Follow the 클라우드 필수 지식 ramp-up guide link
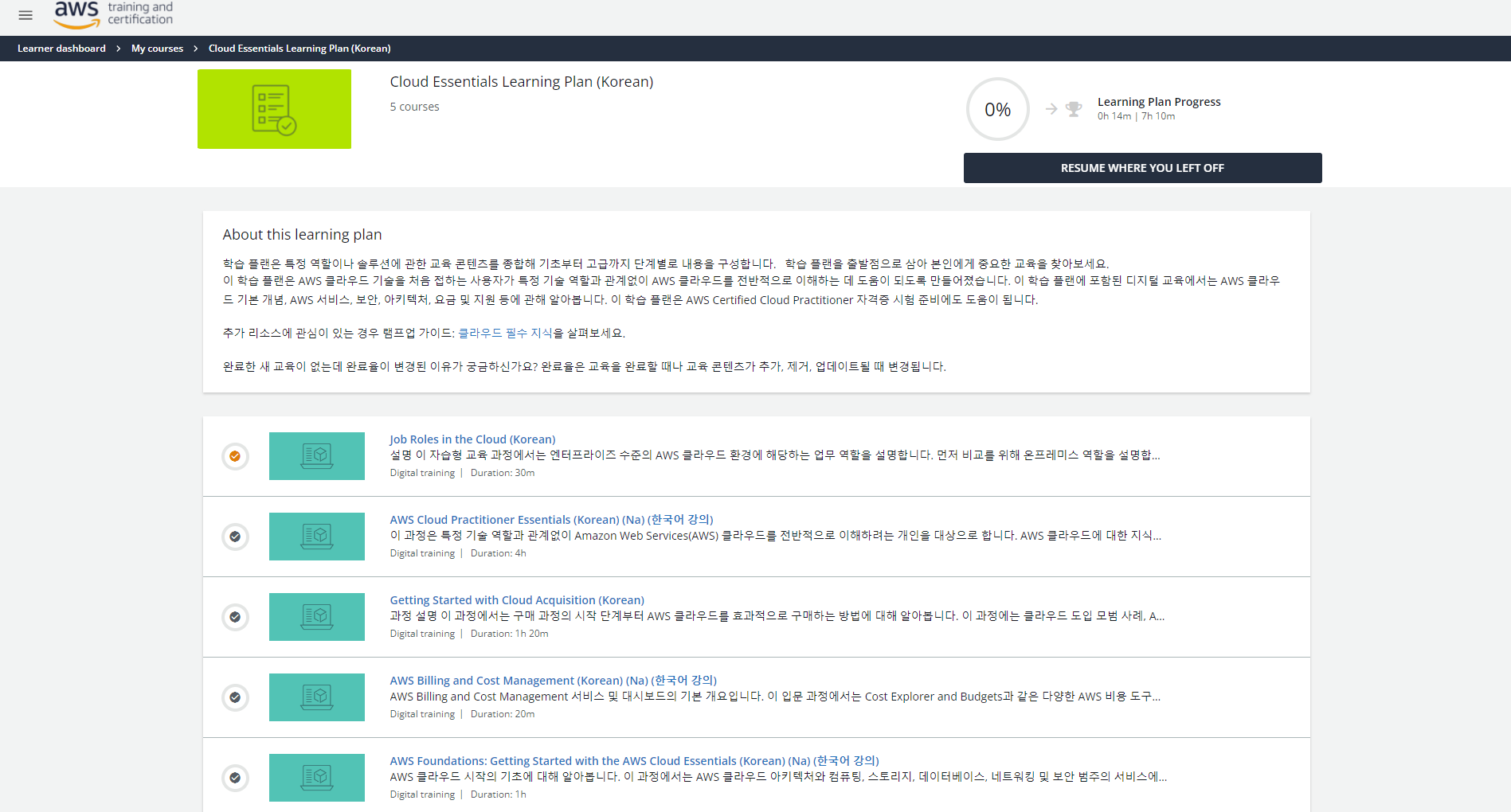 (505, 333)
